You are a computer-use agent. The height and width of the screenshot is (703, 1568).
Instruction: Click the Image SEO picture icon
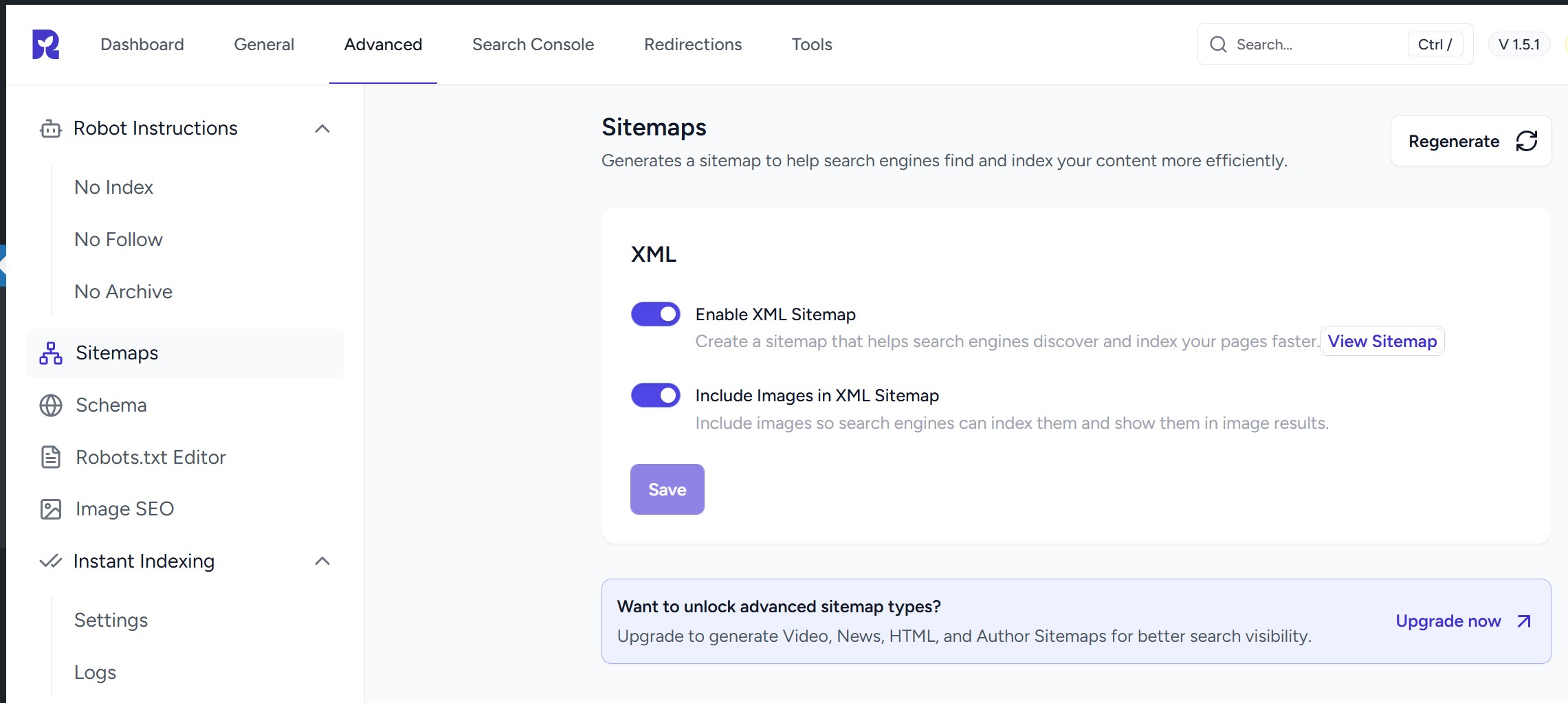(x=51, y=509)
